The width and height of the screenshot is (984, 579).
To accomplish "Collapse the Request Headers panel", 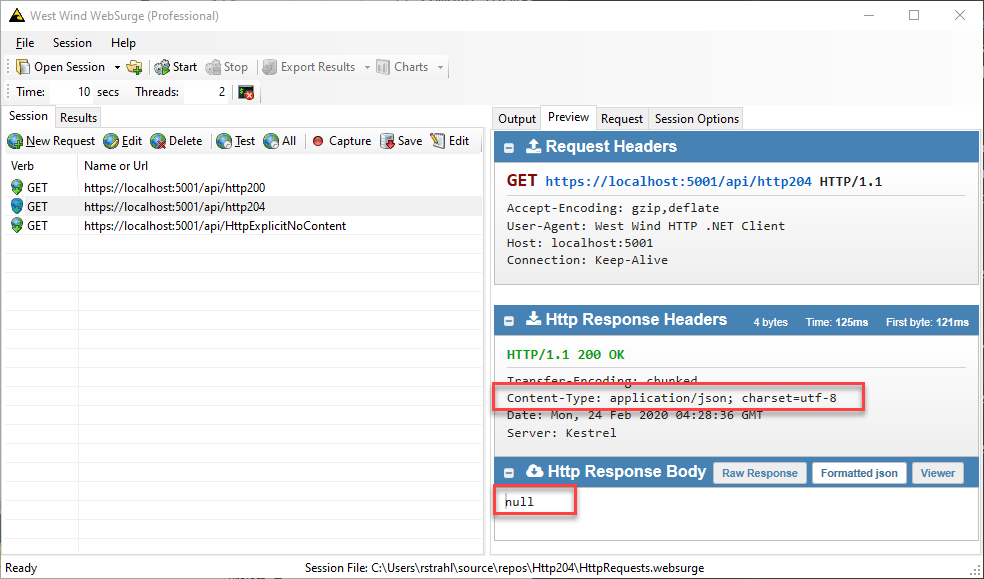I will pos(509,146).
